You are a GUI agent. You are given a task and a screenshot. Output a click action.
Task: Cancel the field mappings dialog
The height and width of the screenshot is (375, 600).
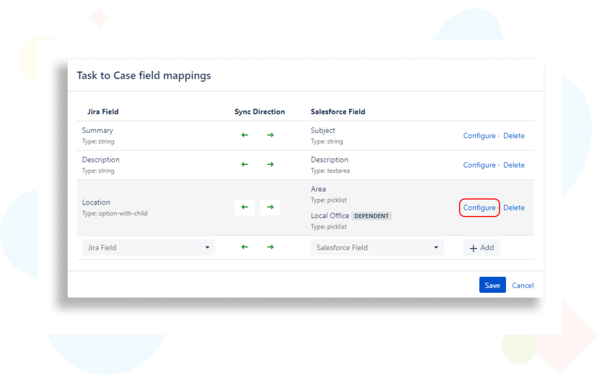click(x=523, y=285)
